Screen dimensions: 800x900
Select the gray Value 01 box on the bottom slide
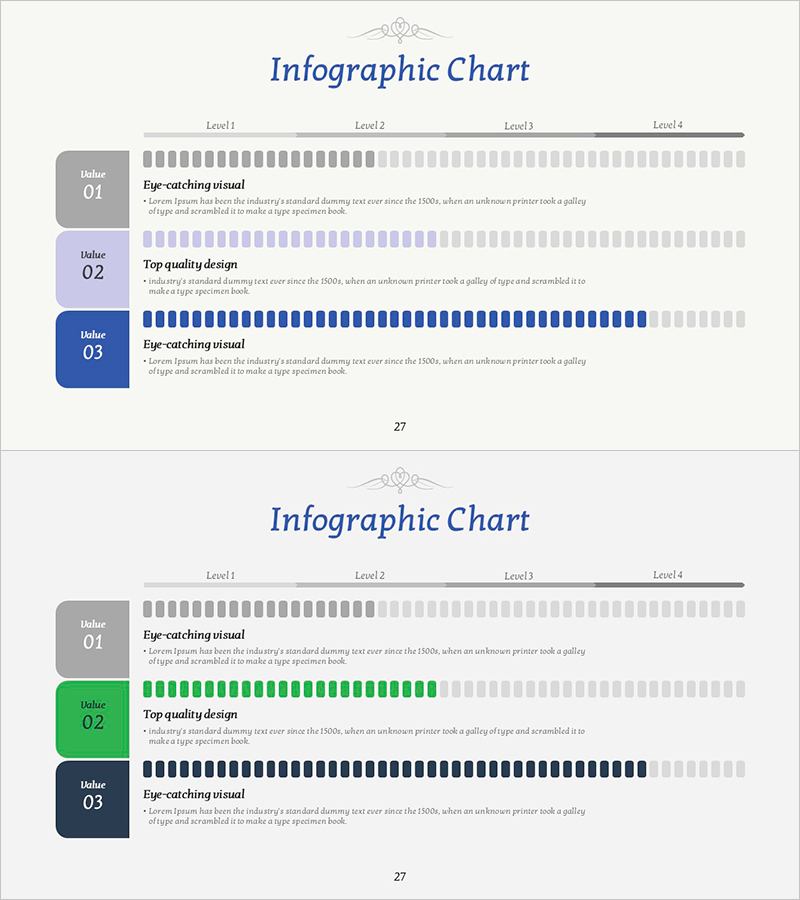tap(93, 639)
